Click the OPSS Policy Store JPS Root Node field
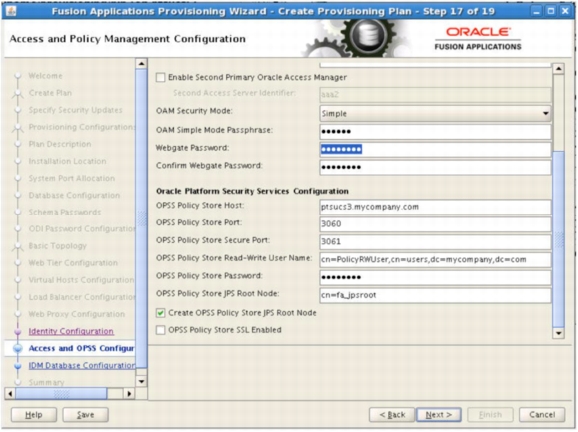 (435, 295)
